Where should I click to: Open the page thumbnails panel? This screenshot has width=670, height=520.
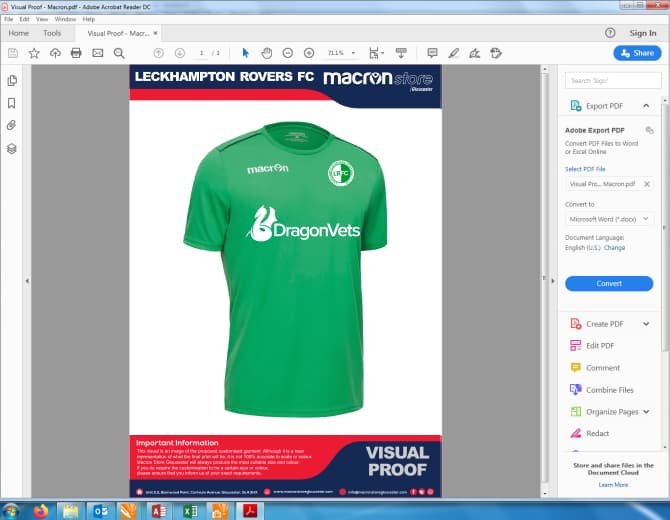click(12, 81)
